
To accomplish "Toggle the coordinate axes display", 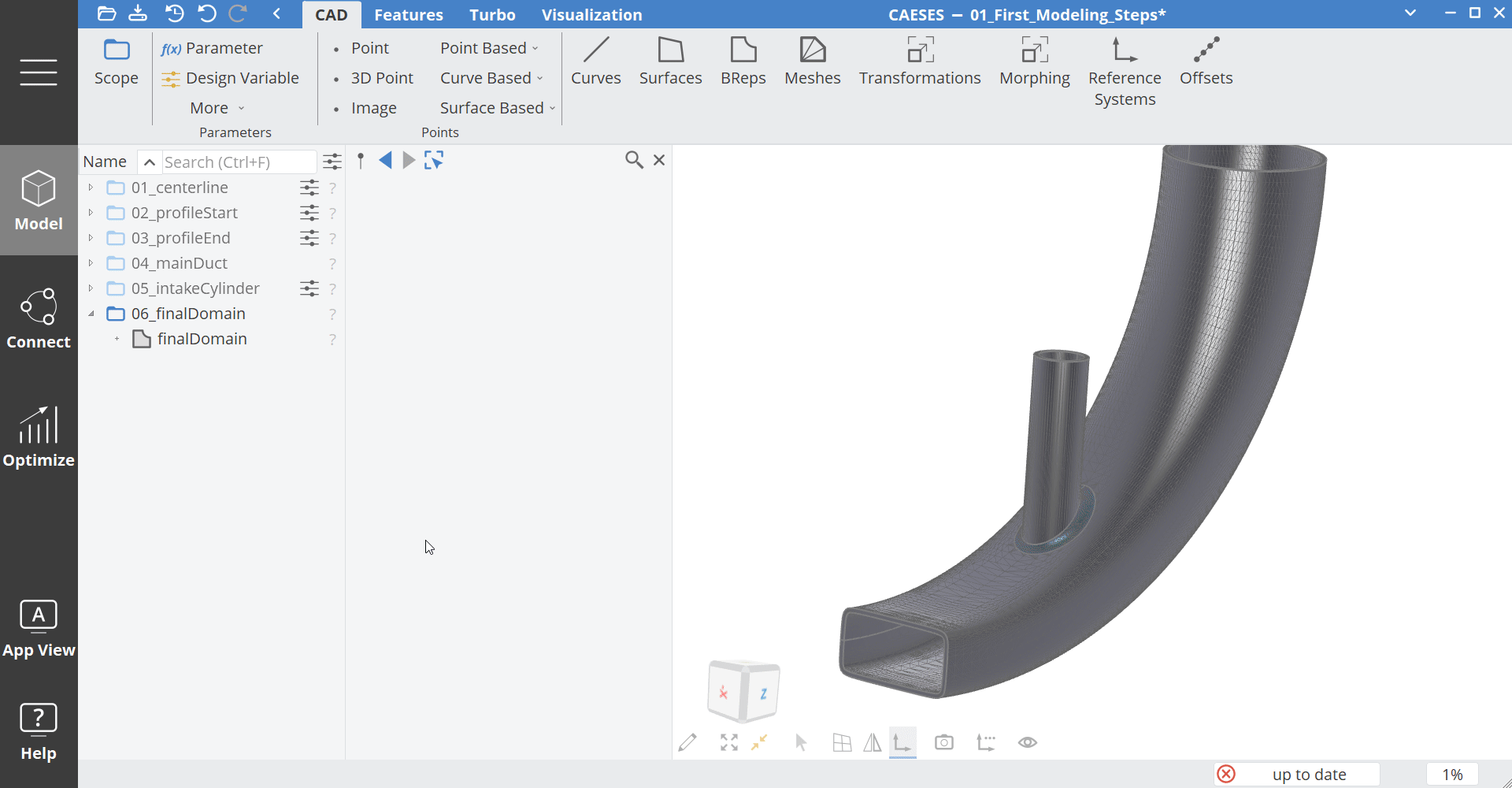I will (902, 742).
